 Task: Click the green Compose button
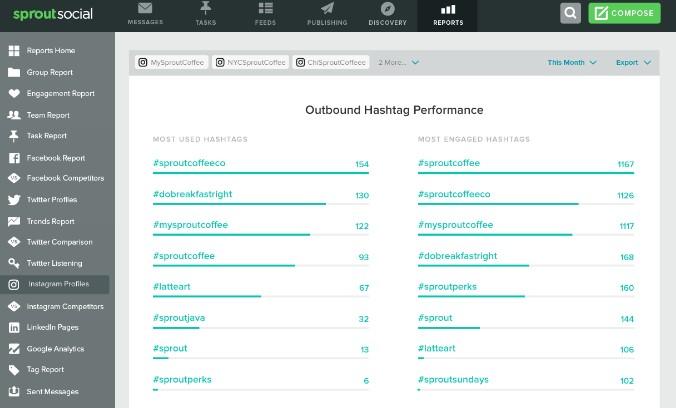[x=625, y=13]
